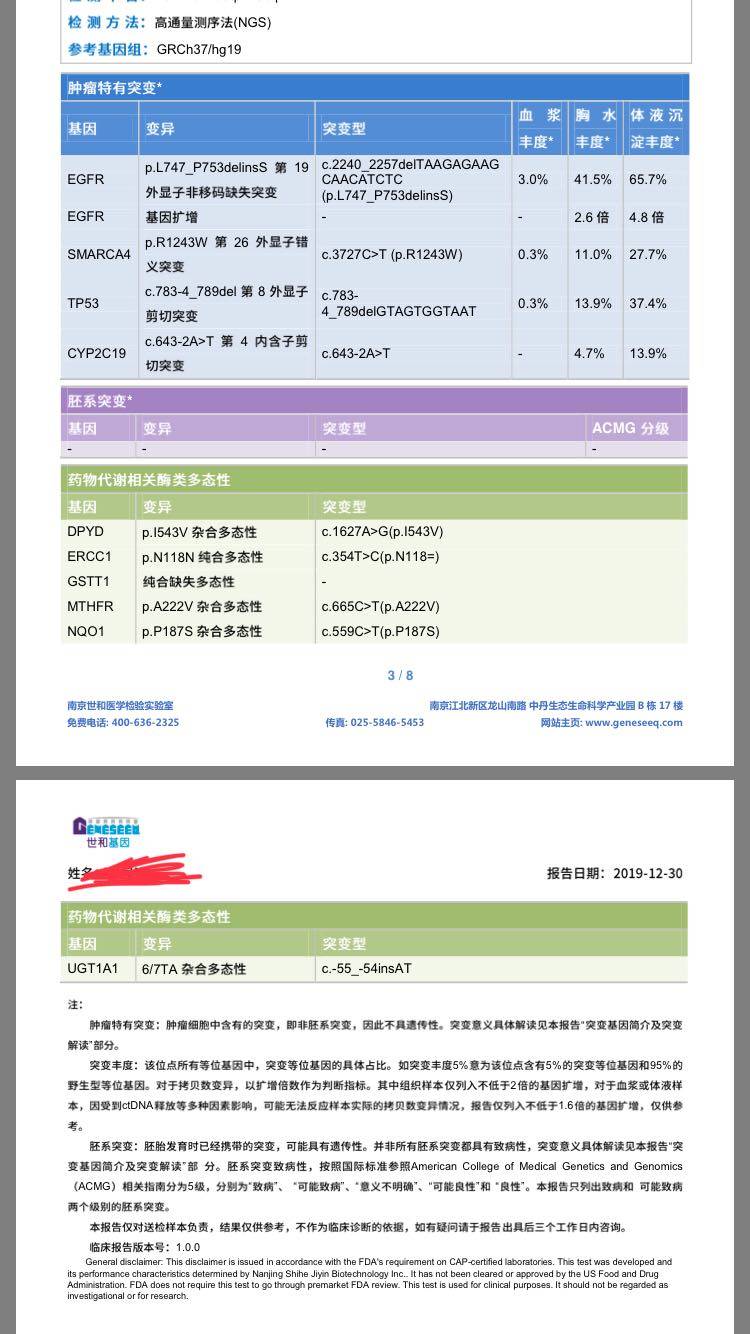Select the DPYD gene entry

coord(86,532)
